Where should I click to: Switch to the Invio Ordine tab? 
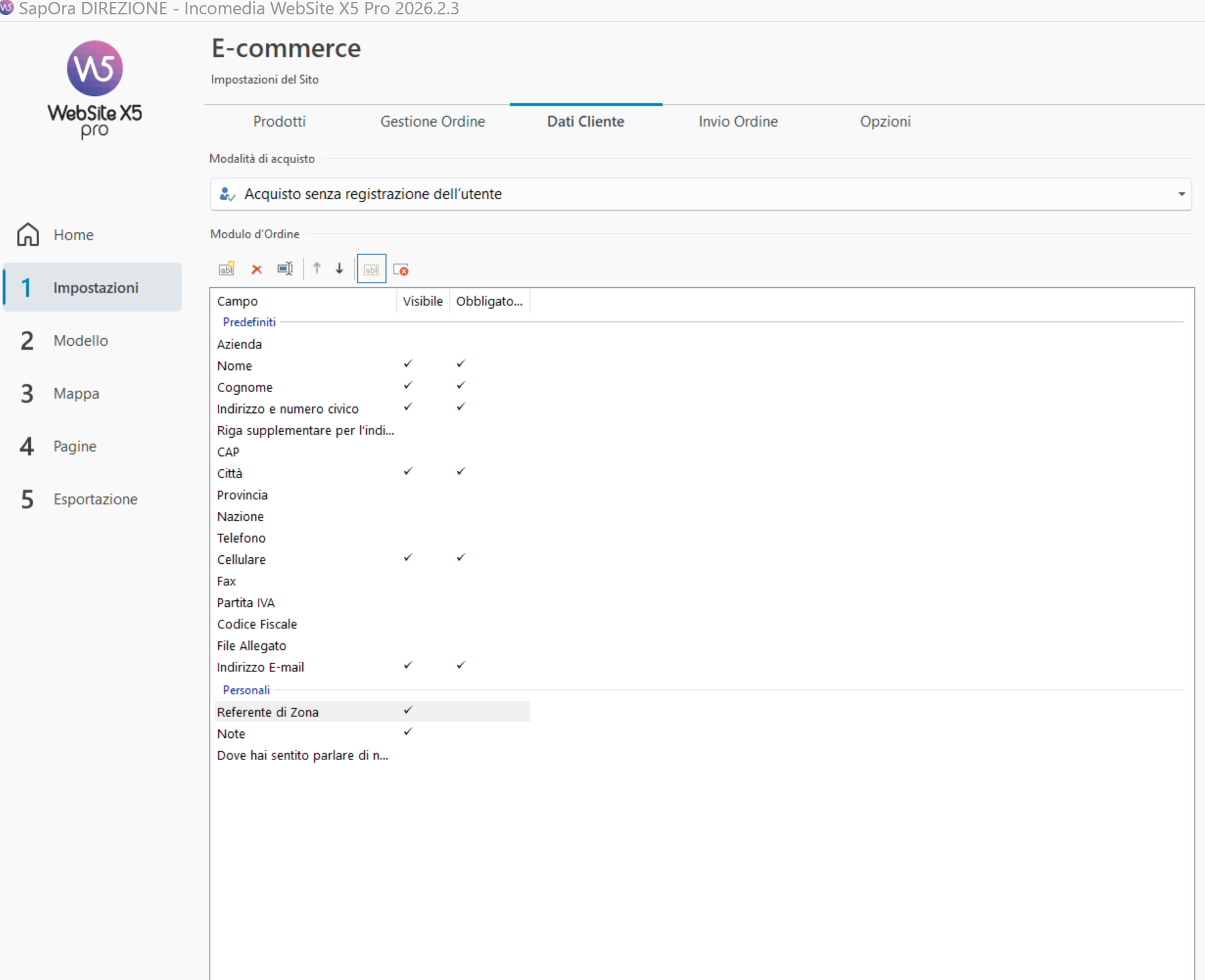click(738, 121)
